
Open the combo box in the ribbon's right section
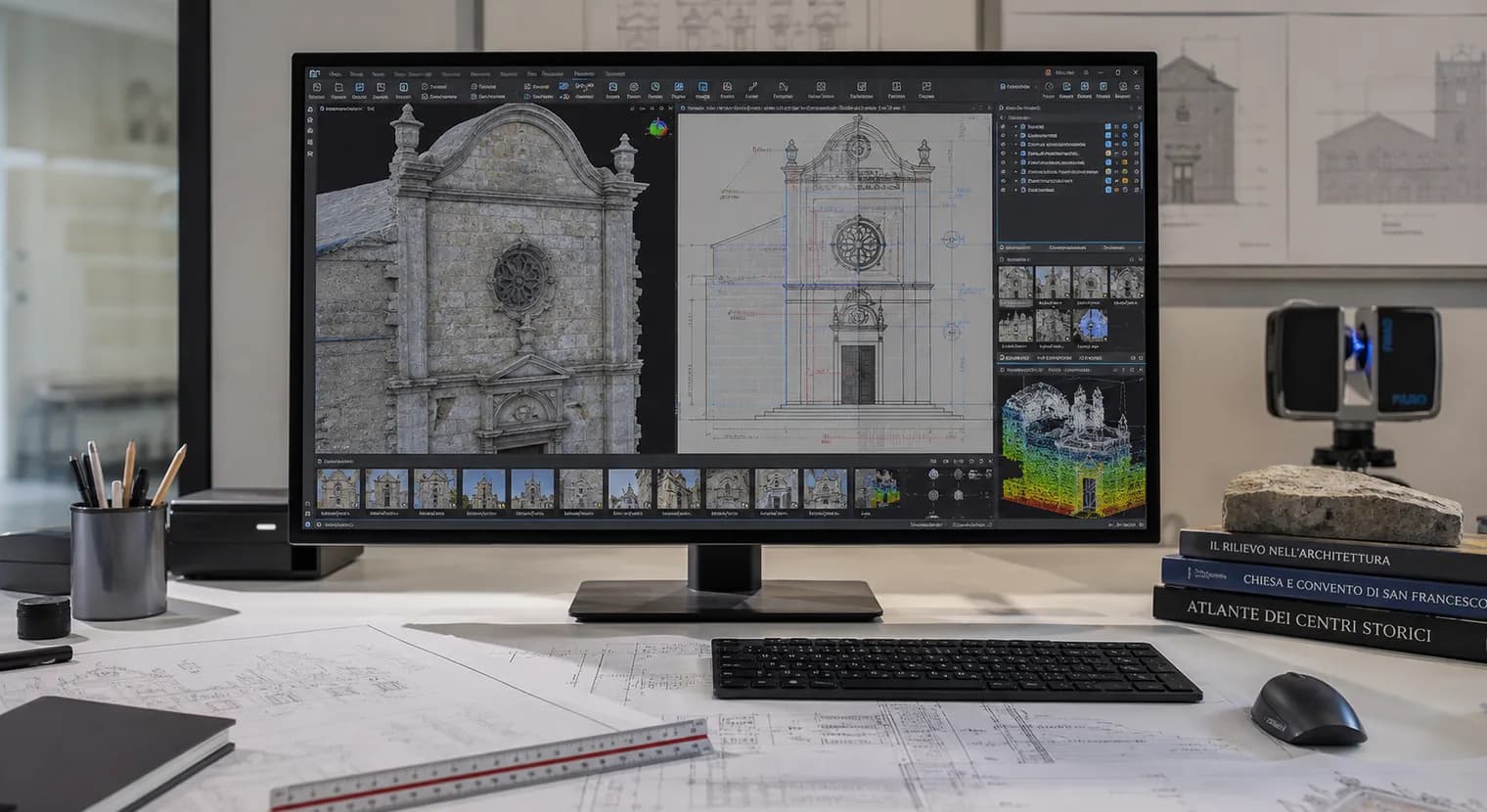pos(1018,86)
